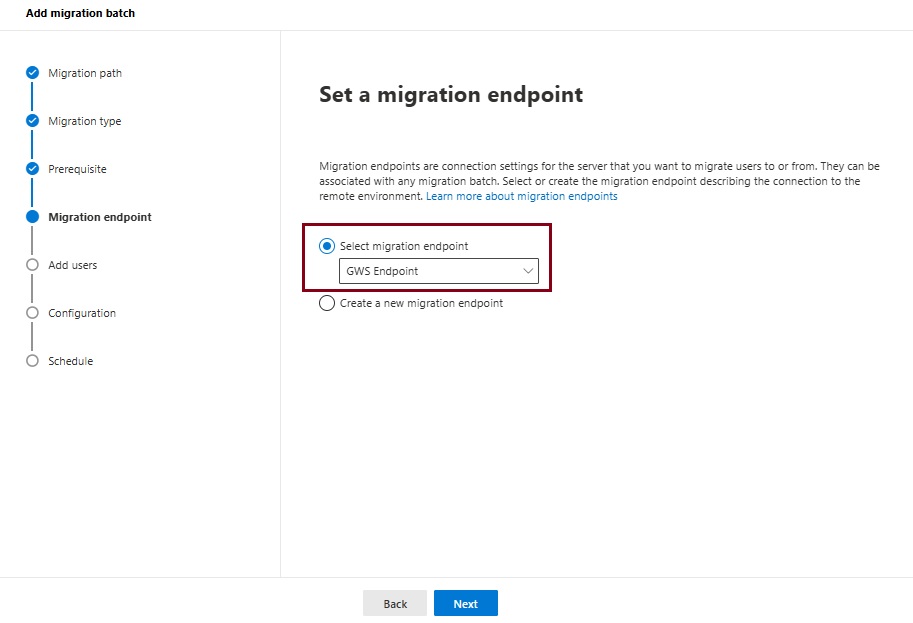The height and width of the screenshot is (623, 913).
Task: Expand the endpoint dropdown chevron arrow
Action: (x=528, y=271)
